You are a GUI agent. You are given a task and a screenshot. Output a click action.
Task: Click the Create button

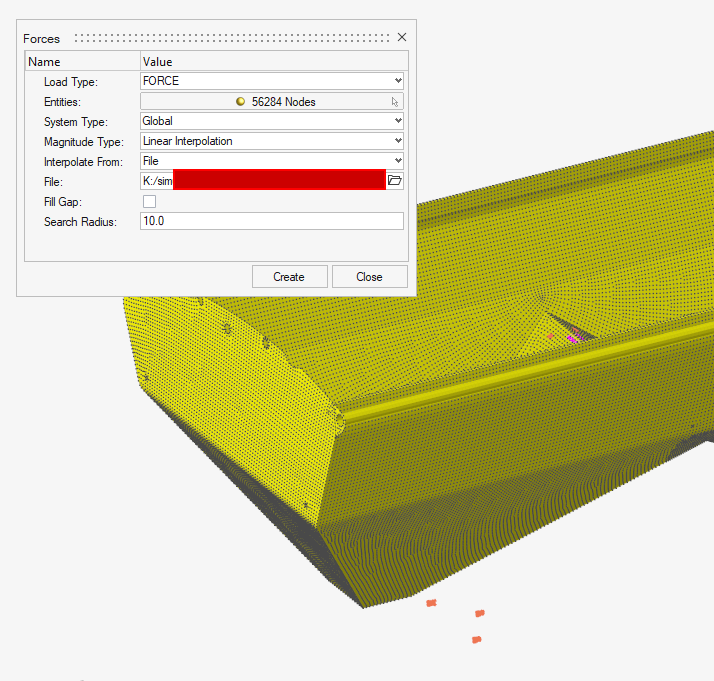click(290, 277)
